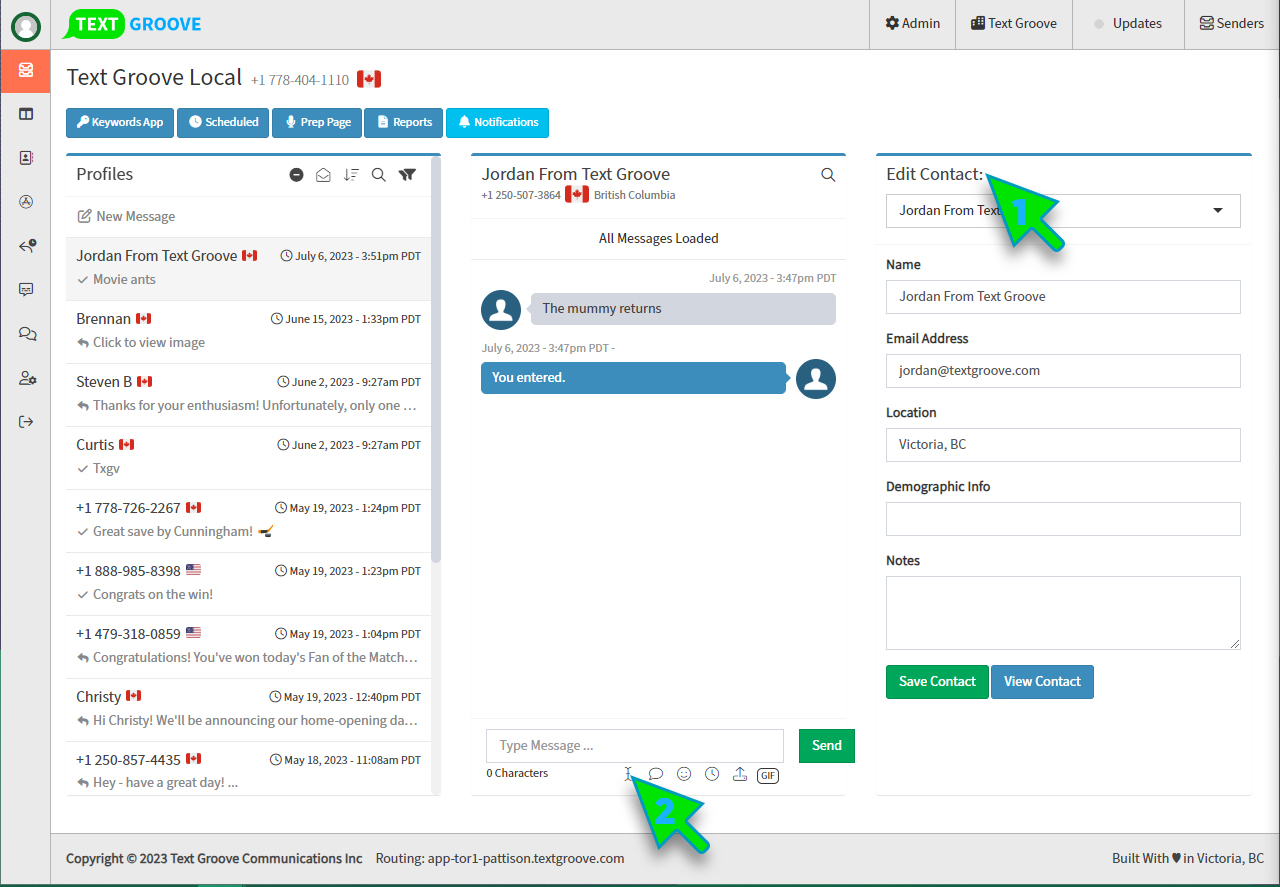1280x887 pixels.
Task: Click the phone number +1 778-404-1110 header
Action: pyautogui.click(x=300, y=80)
